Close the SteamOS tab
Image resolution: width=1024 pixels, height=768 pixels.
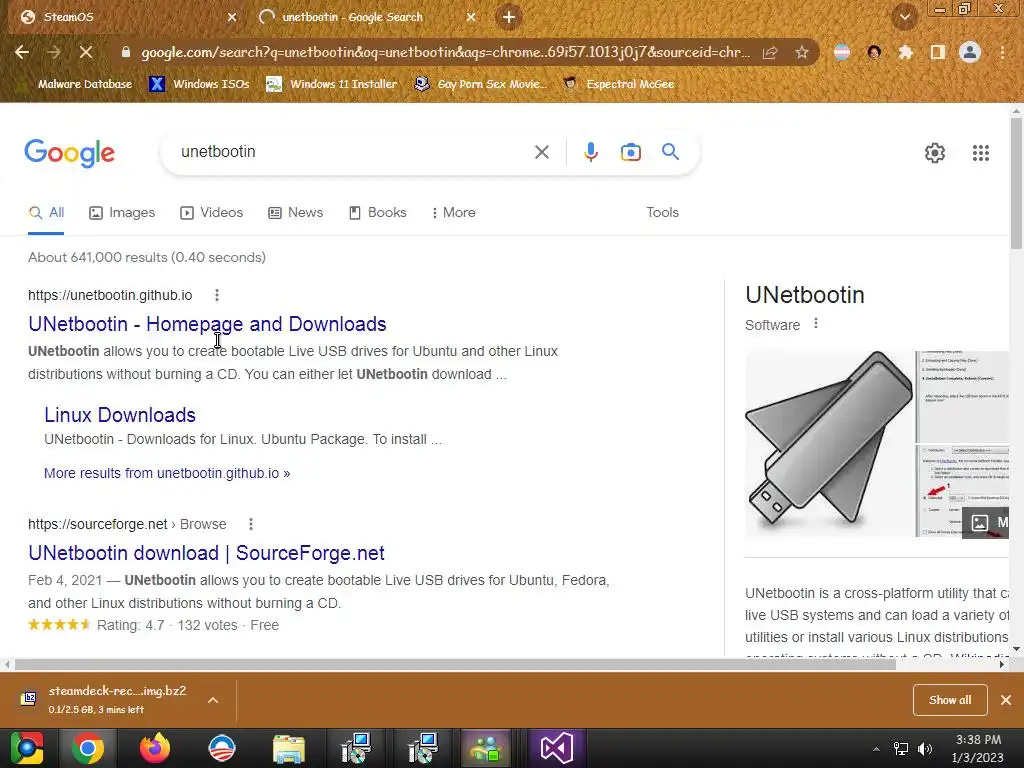tap(232, 17)
